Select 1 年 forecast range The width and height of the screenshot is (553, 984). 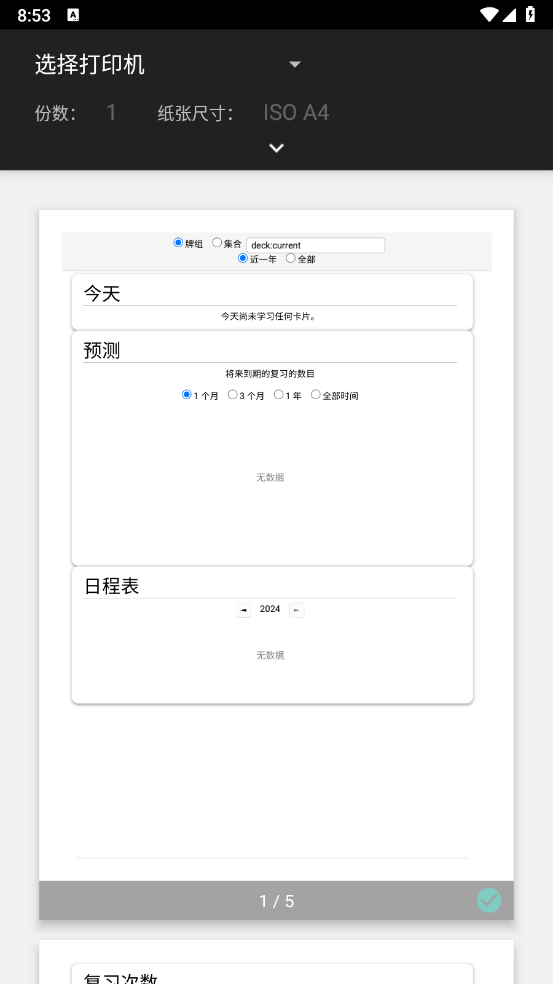[x=279, y=395]
